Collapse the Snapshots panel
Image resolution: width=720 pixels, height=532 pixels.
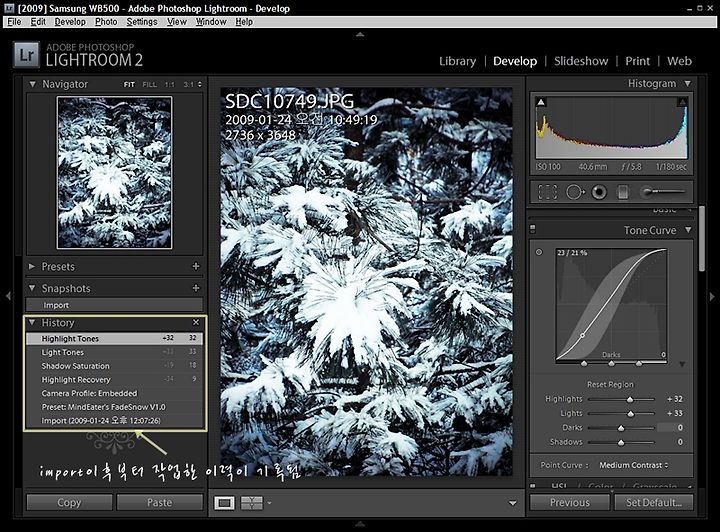tap(32, 288)
